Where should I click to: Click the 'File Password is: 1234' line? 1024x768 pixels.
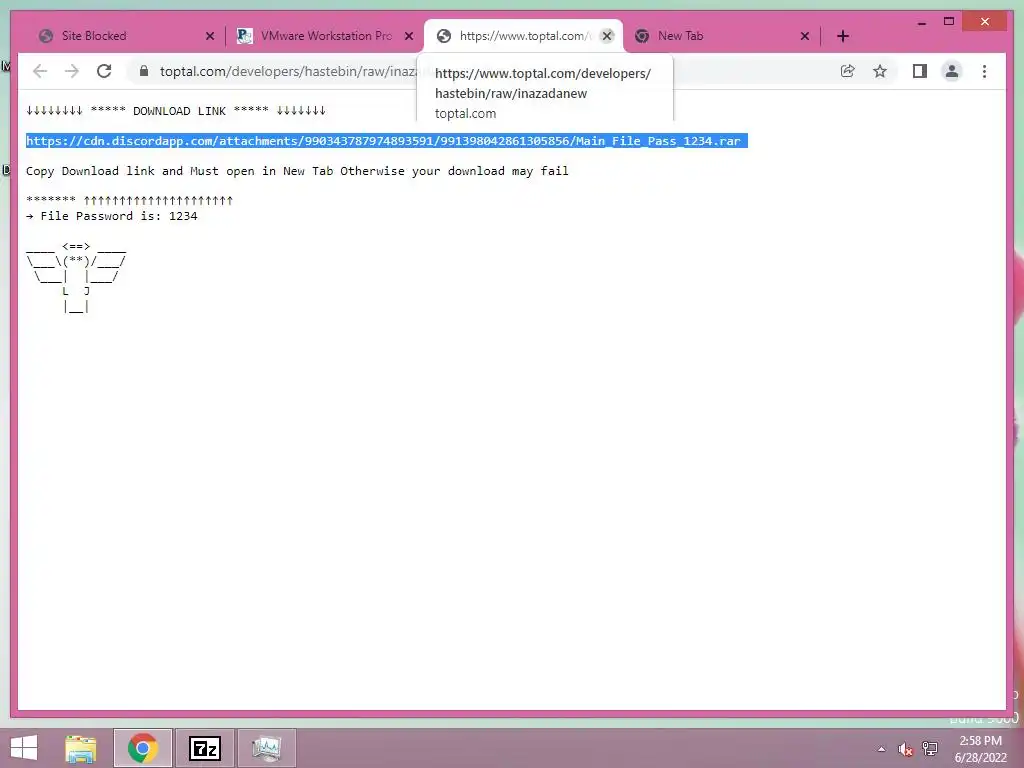[x=112, y=216]
